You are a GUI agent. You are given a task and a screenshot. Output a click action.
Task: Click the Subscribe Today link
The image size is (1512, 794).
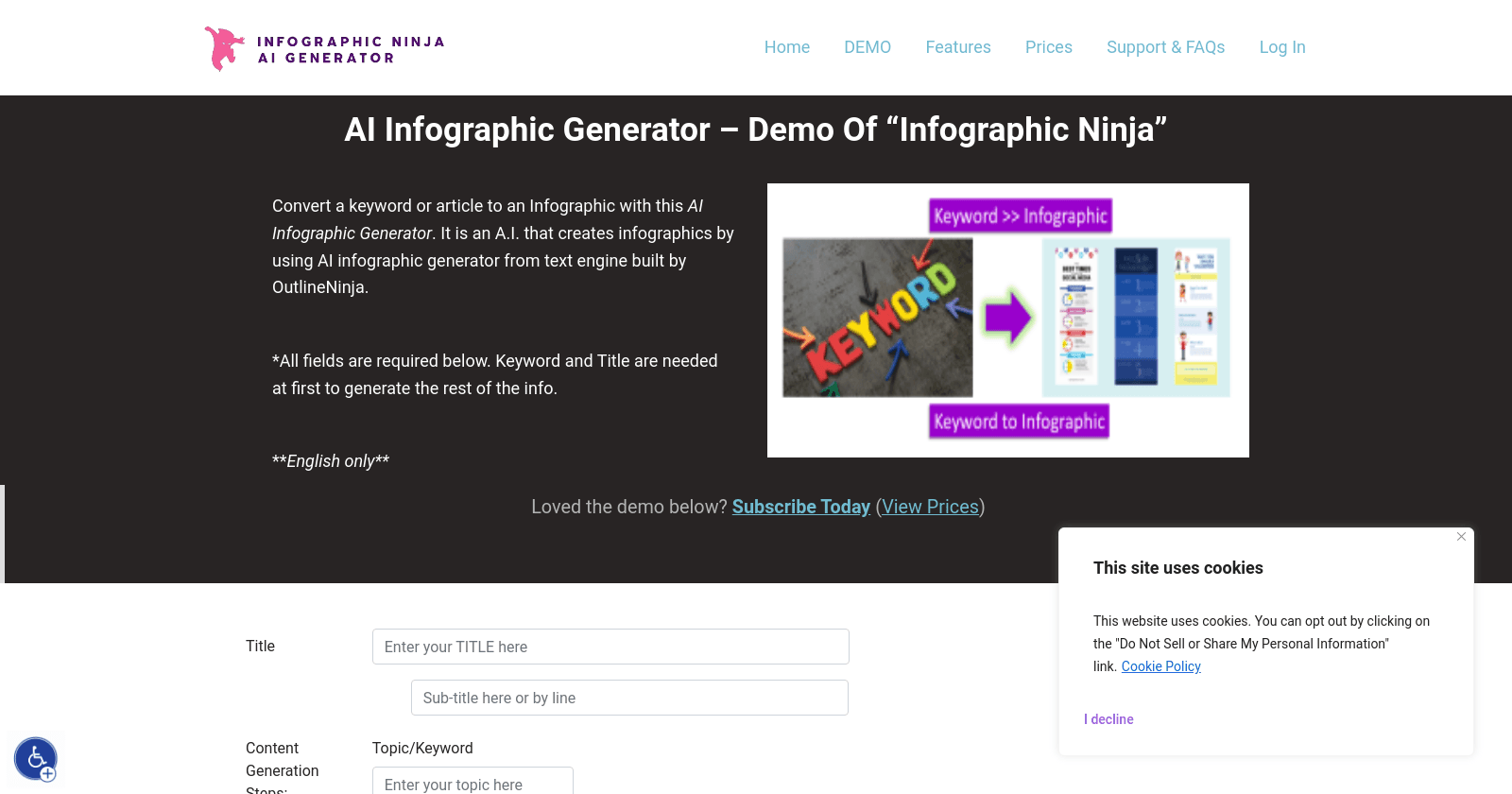801,507
